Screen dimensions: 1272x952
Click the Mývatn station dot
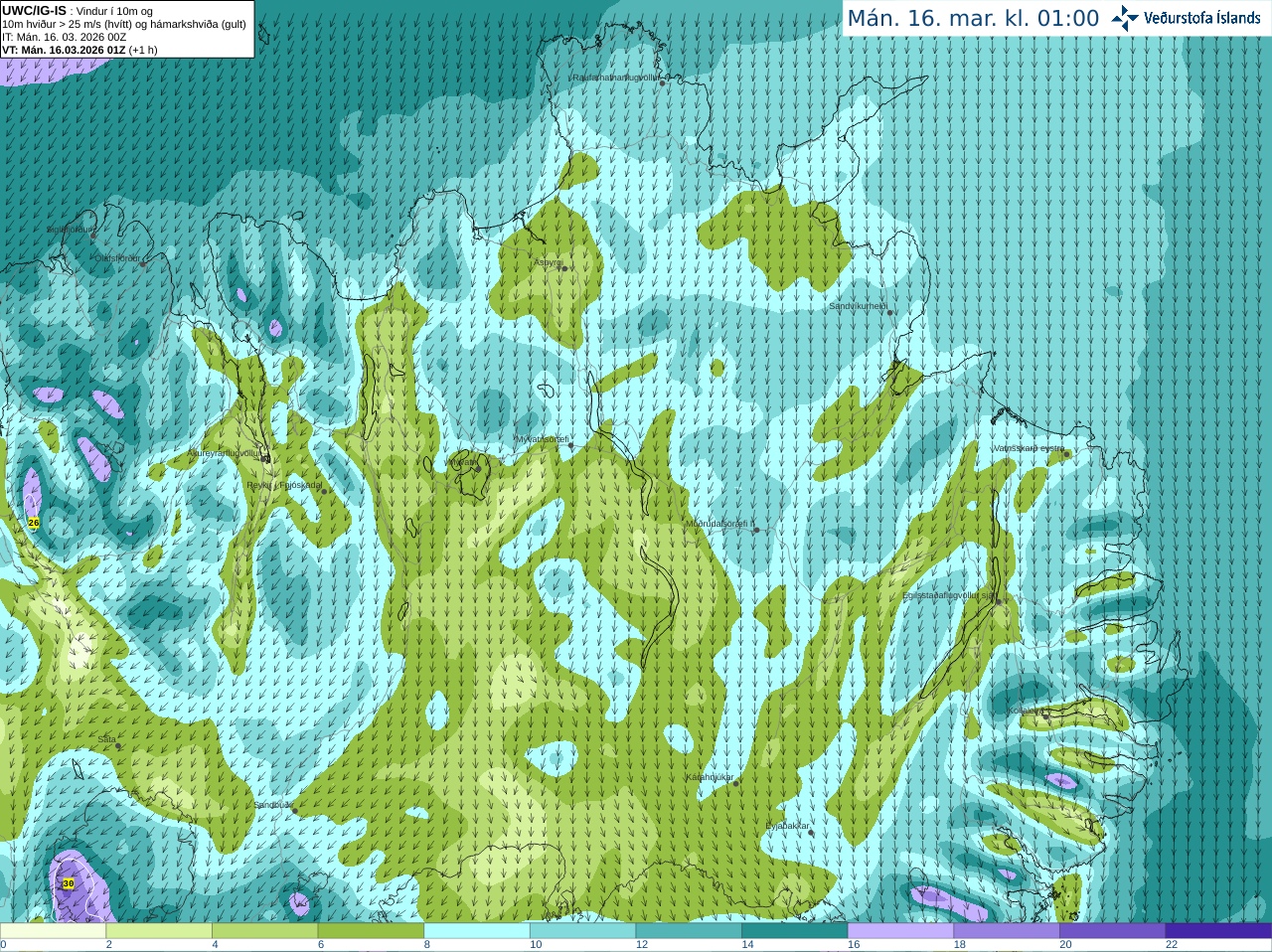coord(477,468)
